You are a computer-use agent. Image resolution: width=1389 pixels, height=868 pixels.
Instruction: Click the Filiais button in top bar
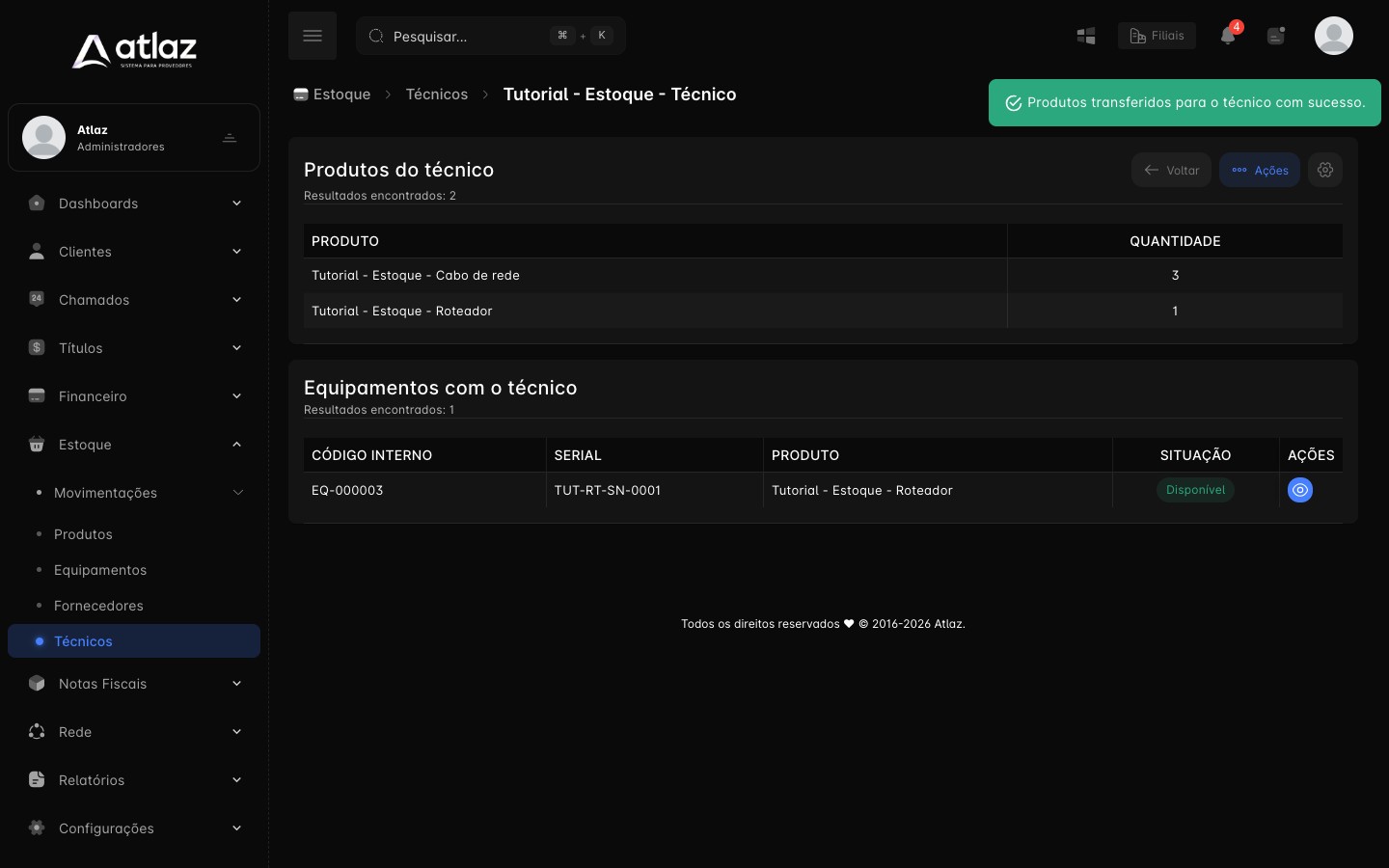click(1157, 36)
